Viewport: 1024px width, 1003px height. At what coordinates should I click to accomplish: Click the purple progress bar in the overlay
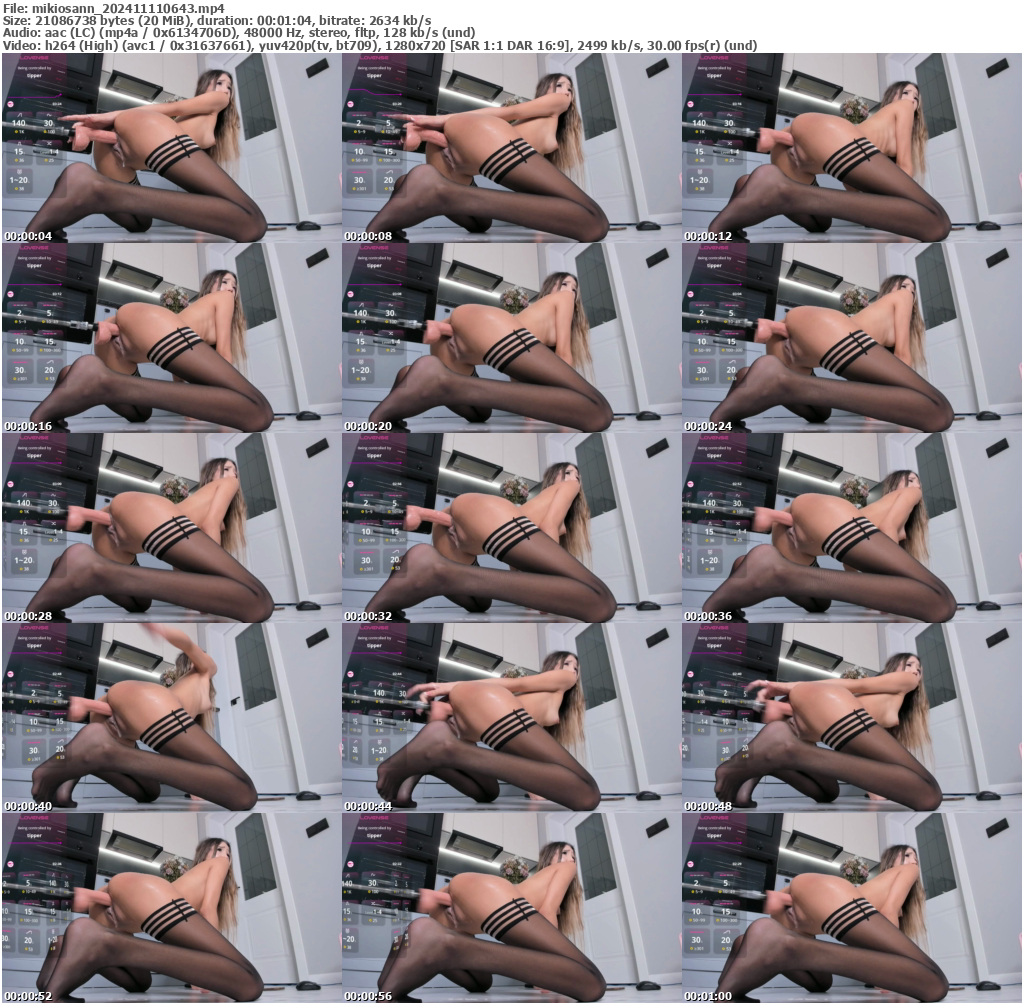[34, 95]
